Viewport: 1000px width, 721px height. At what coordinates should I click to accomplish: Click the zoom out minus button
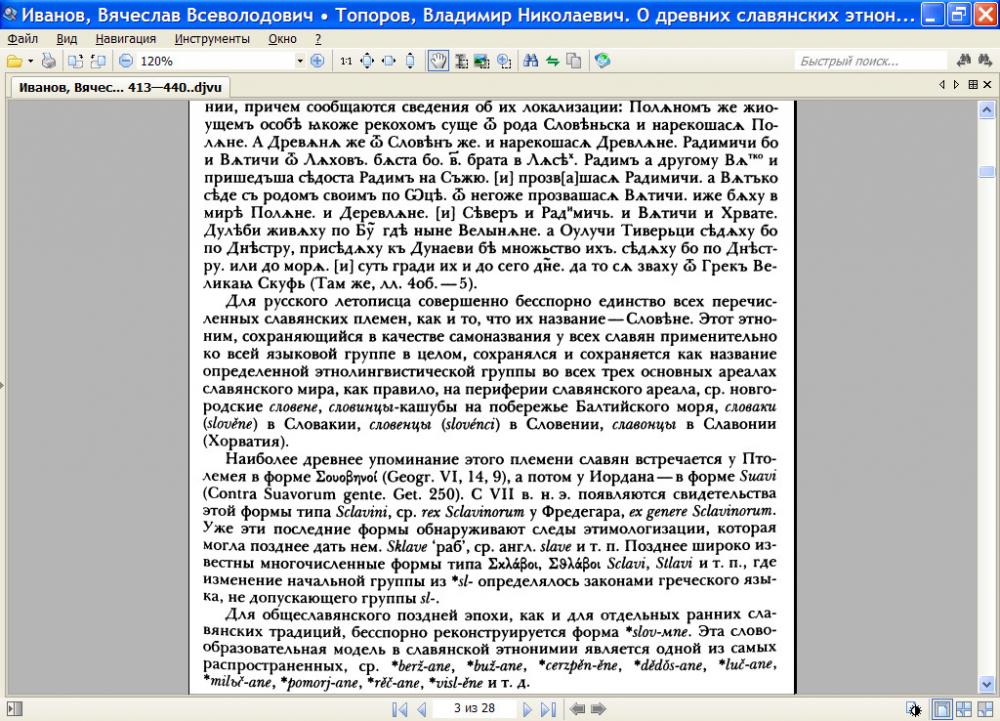pyautogui.click(x=126, y=61)
